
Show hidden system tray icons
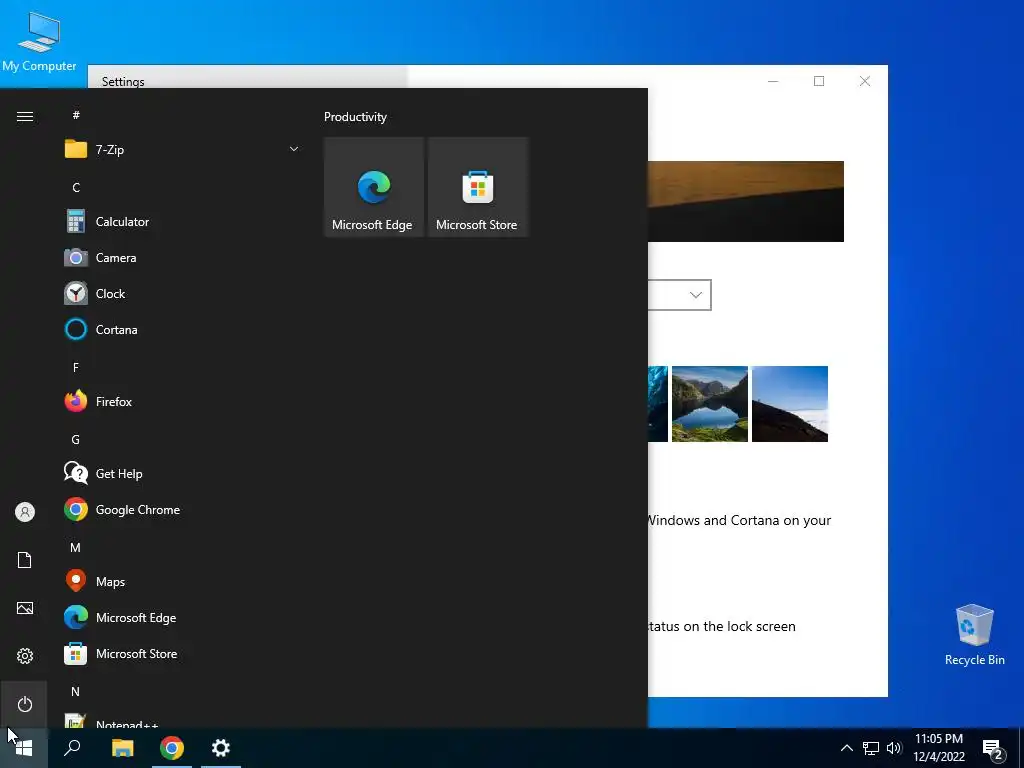click(846, 748)
